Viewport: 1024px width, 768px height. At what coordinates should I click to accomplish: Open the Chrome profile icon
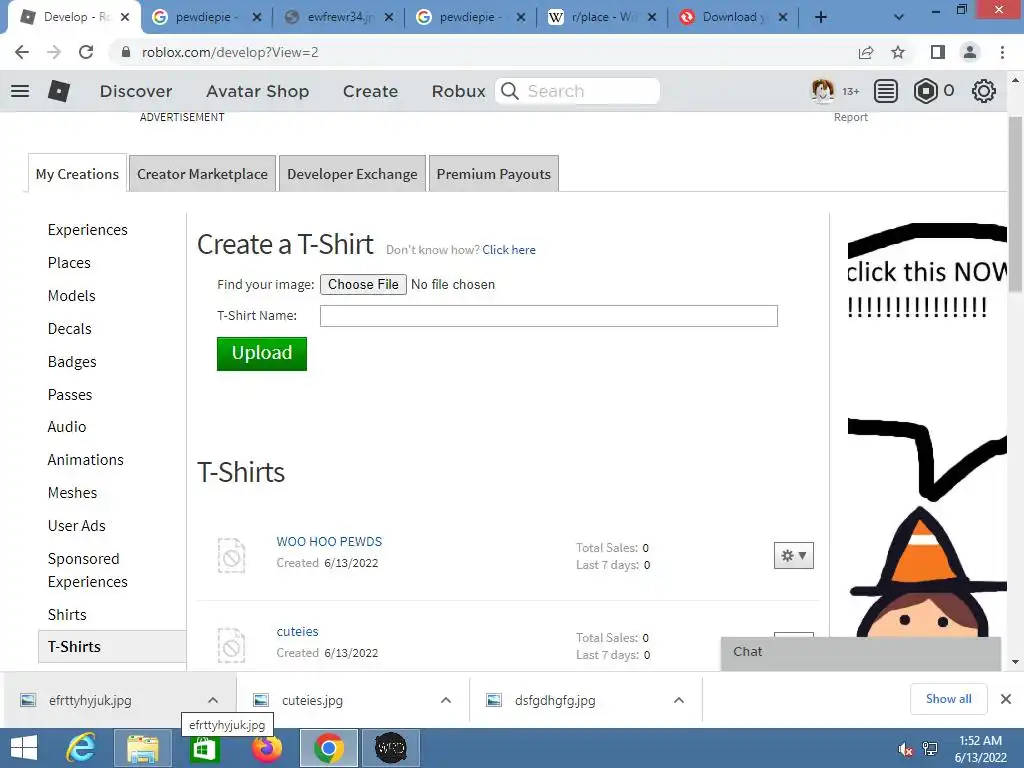(x=970, y=52)
